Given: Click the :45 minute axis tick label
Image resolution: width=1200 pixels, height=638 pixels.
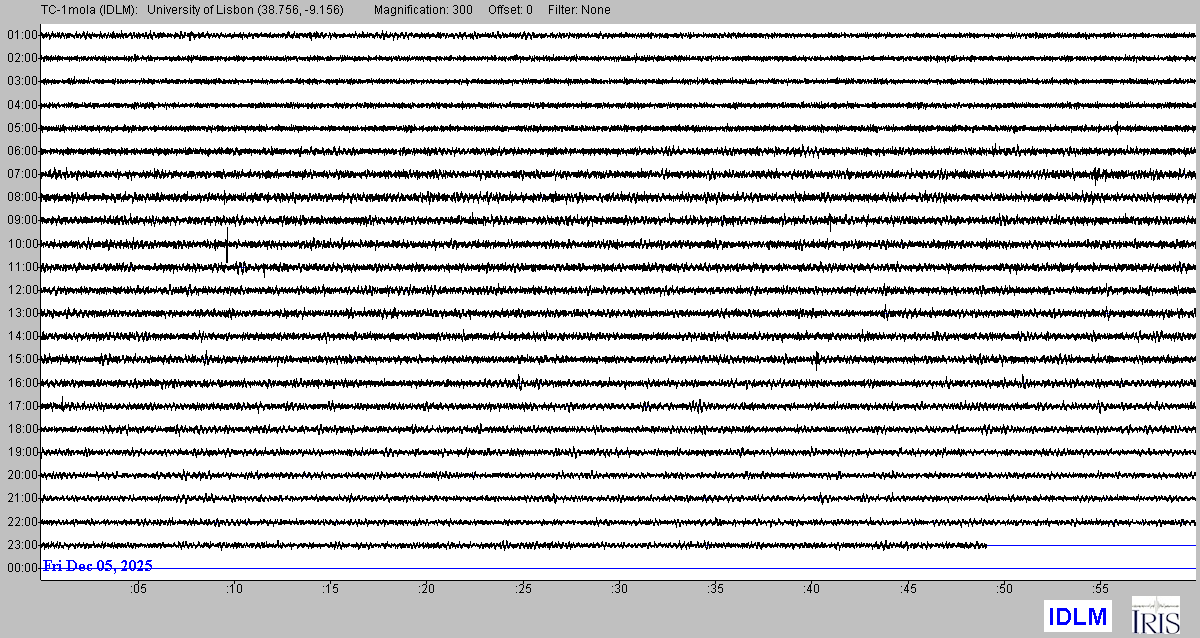Looking at the screenshot, I should click(x=908, y=589).
